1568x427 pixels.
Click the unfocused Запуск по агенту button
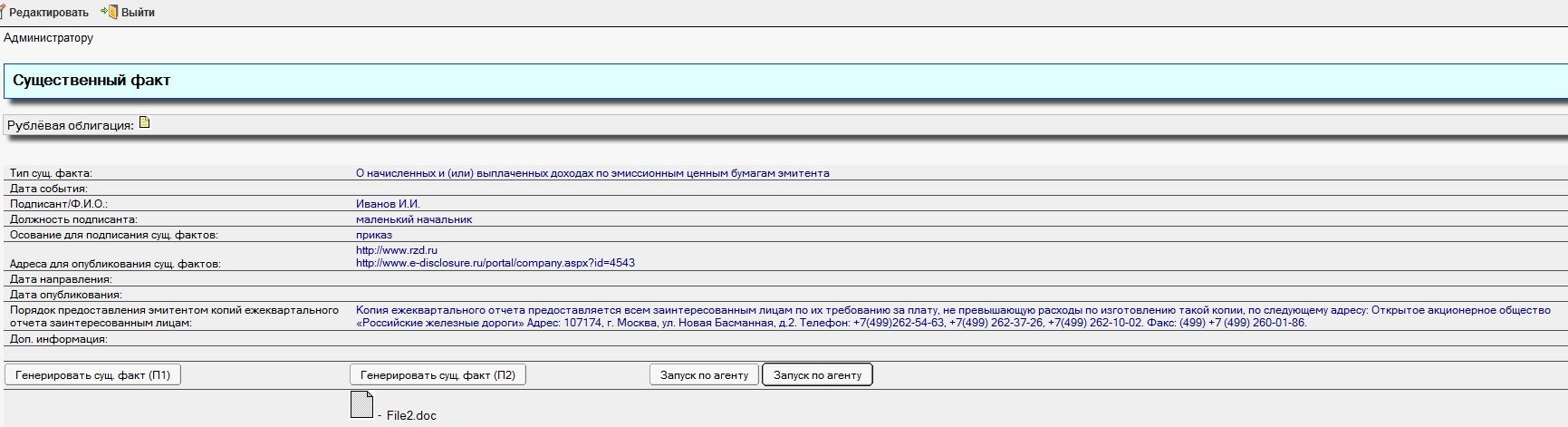tap(704, 374)
